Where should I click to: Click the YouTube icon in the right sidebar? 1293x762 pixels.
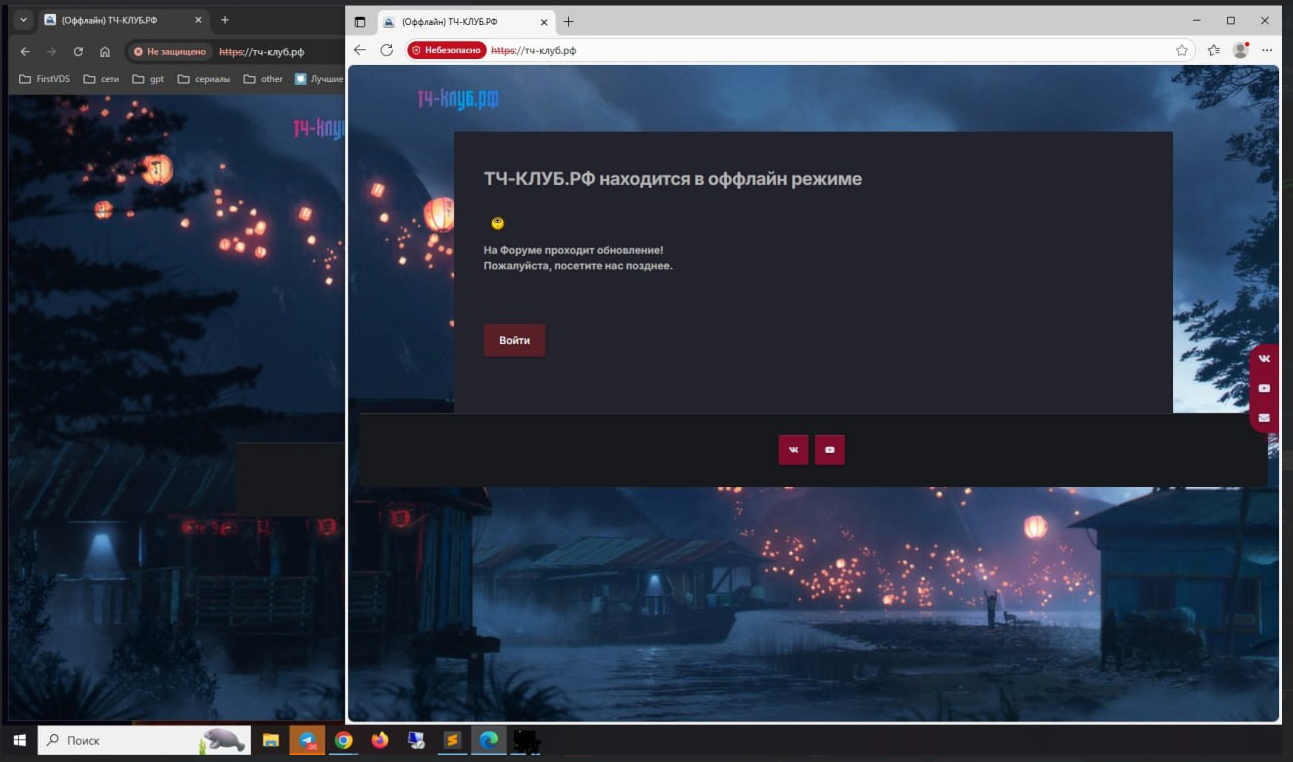1264,388
